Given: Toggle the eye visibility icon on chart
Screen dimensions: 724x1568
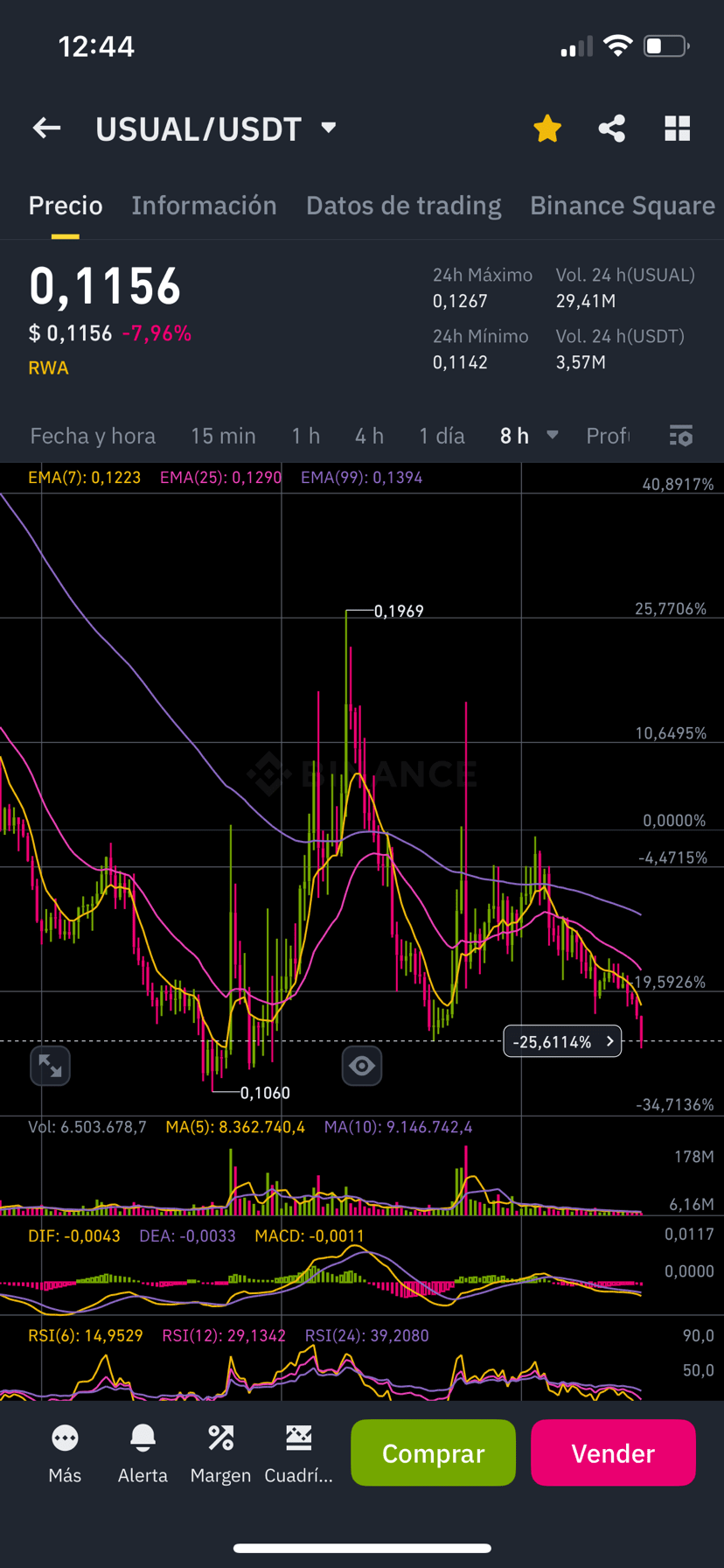Looking at the screenshot, I should coord(362,1065).
